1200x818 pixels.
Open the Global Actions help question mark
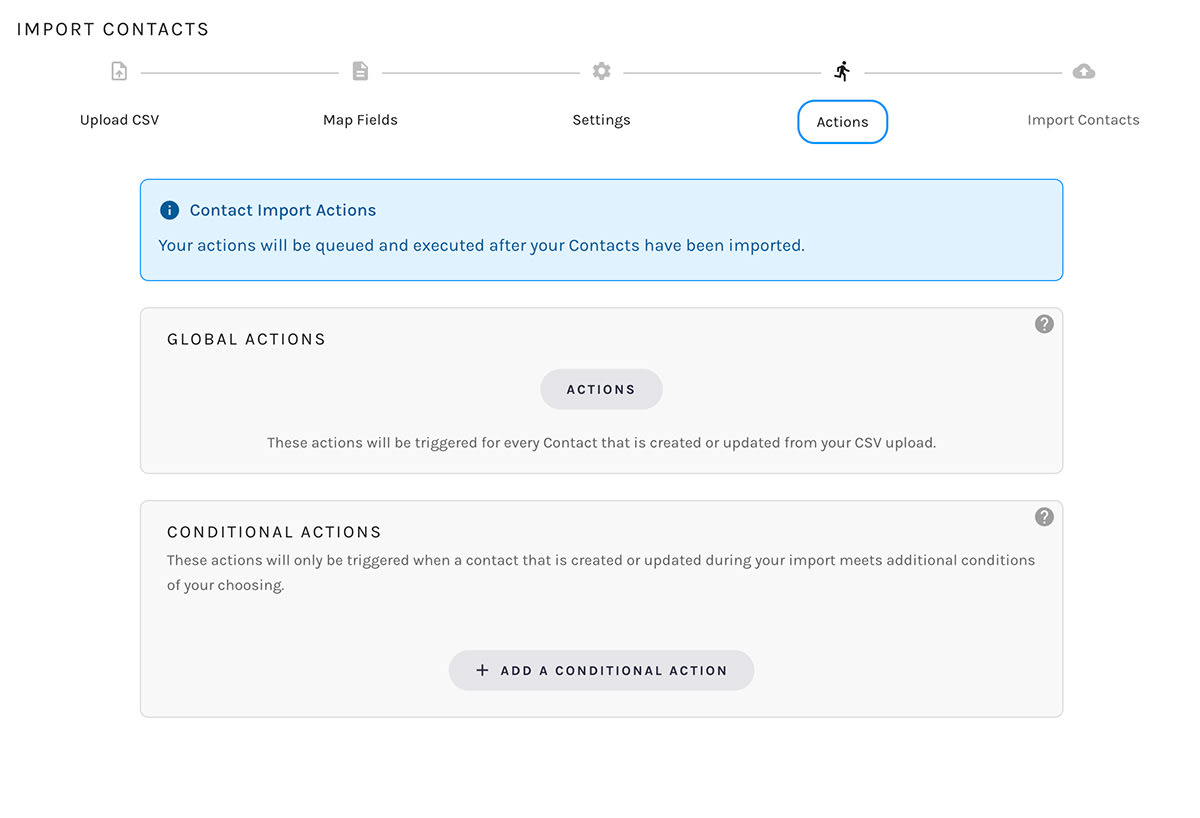(1044, 323)
